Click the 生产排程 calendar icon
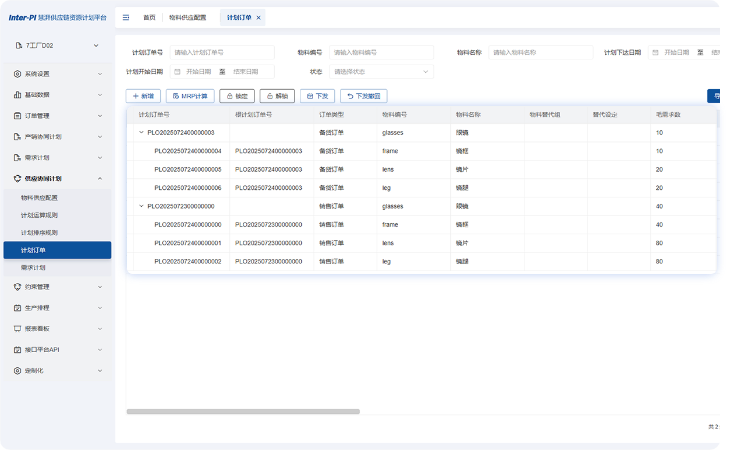Viewport: 731px width, 450px height. (17, 308)
